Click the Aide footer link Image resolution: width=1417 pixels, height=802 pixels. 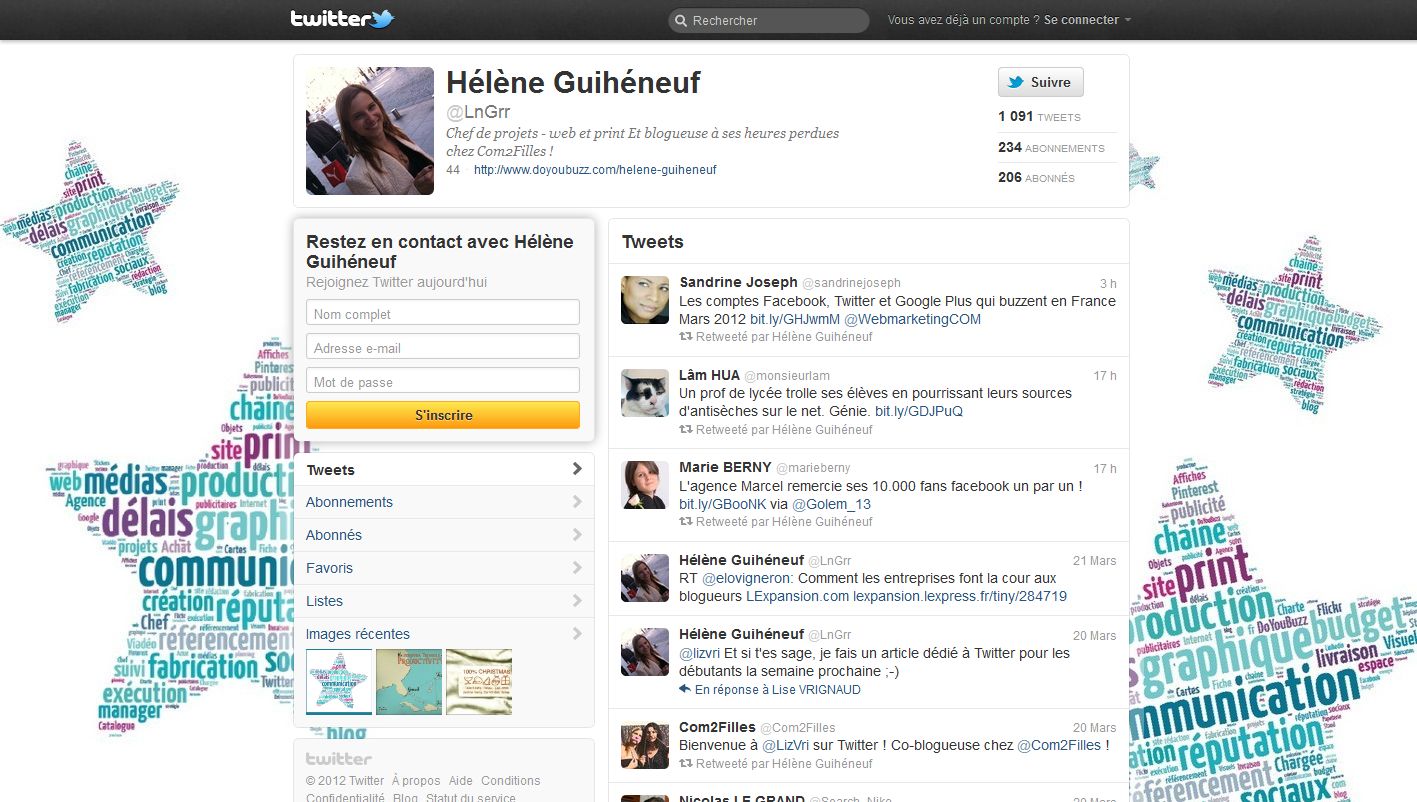461,781
